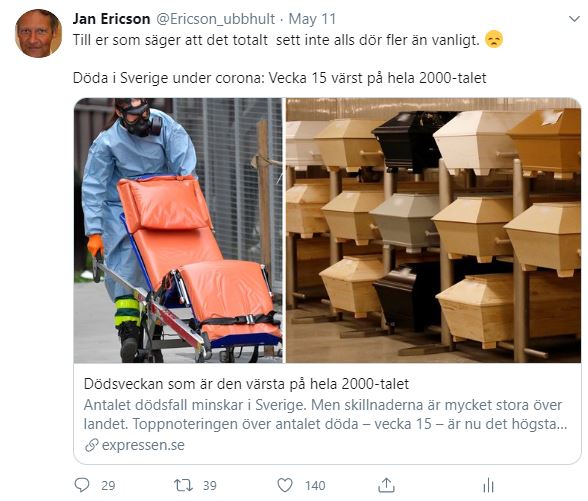Open the expressen.se source link
The height and width of the screenshot is (501, 588).
[x=143, y=445]
